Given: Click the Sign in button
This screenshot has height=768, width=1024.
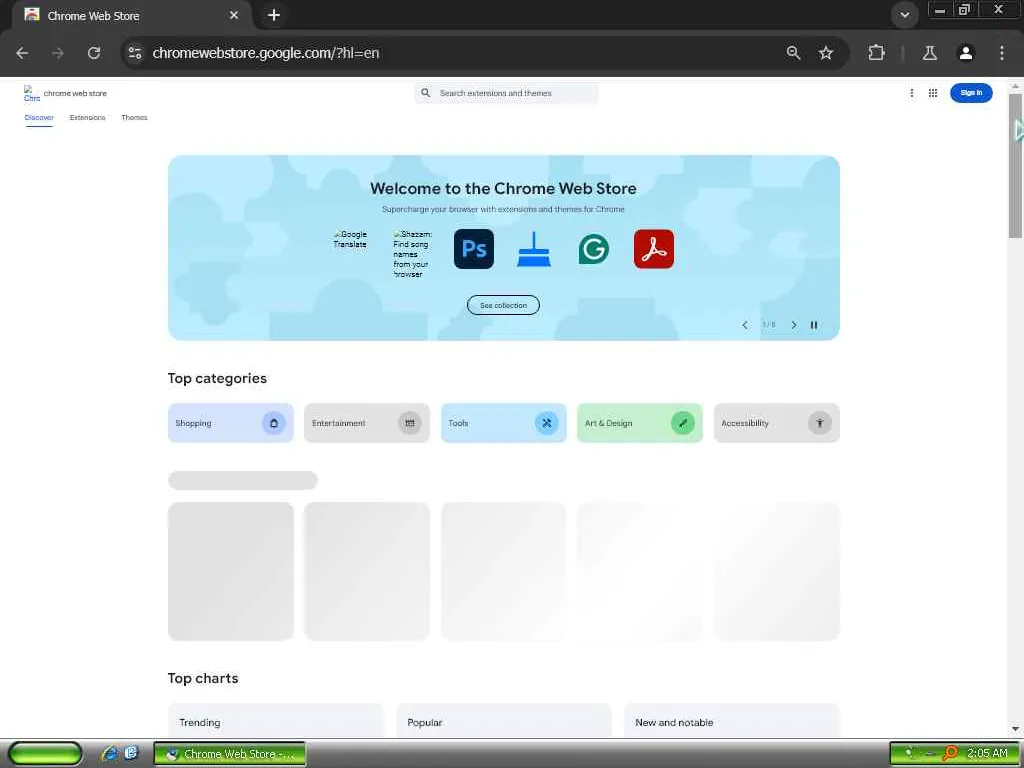Looking at the screenshot, I should click(971, 93).
